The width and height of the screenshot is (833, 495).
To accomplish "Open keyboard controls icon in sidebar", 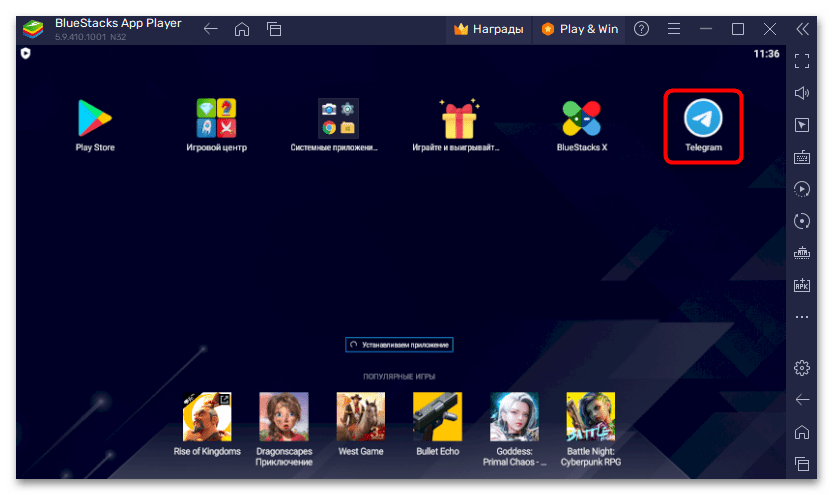I will (x=802, y=157).
